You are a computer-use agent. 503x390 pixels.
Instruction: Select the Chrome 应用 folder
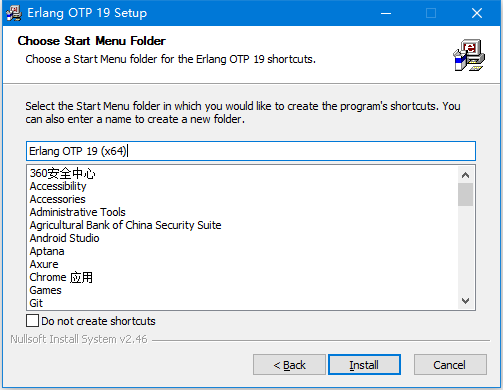61,277
